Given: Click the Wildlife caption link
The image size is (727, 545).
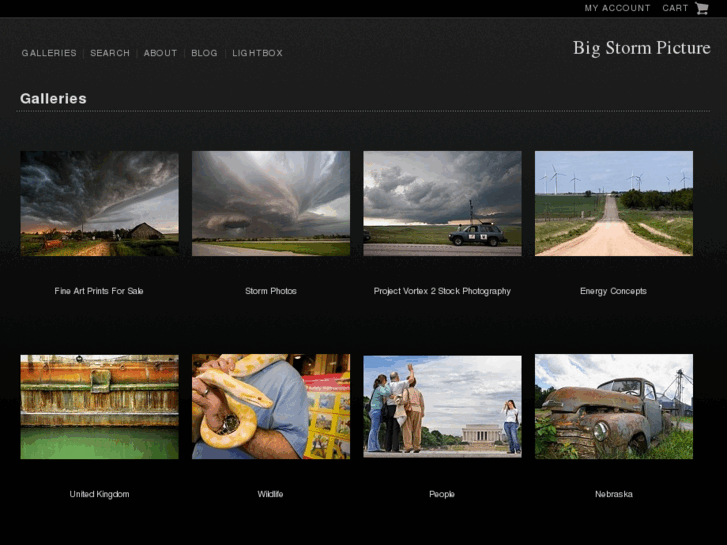Looking at the screenshot, I should 270,494.
